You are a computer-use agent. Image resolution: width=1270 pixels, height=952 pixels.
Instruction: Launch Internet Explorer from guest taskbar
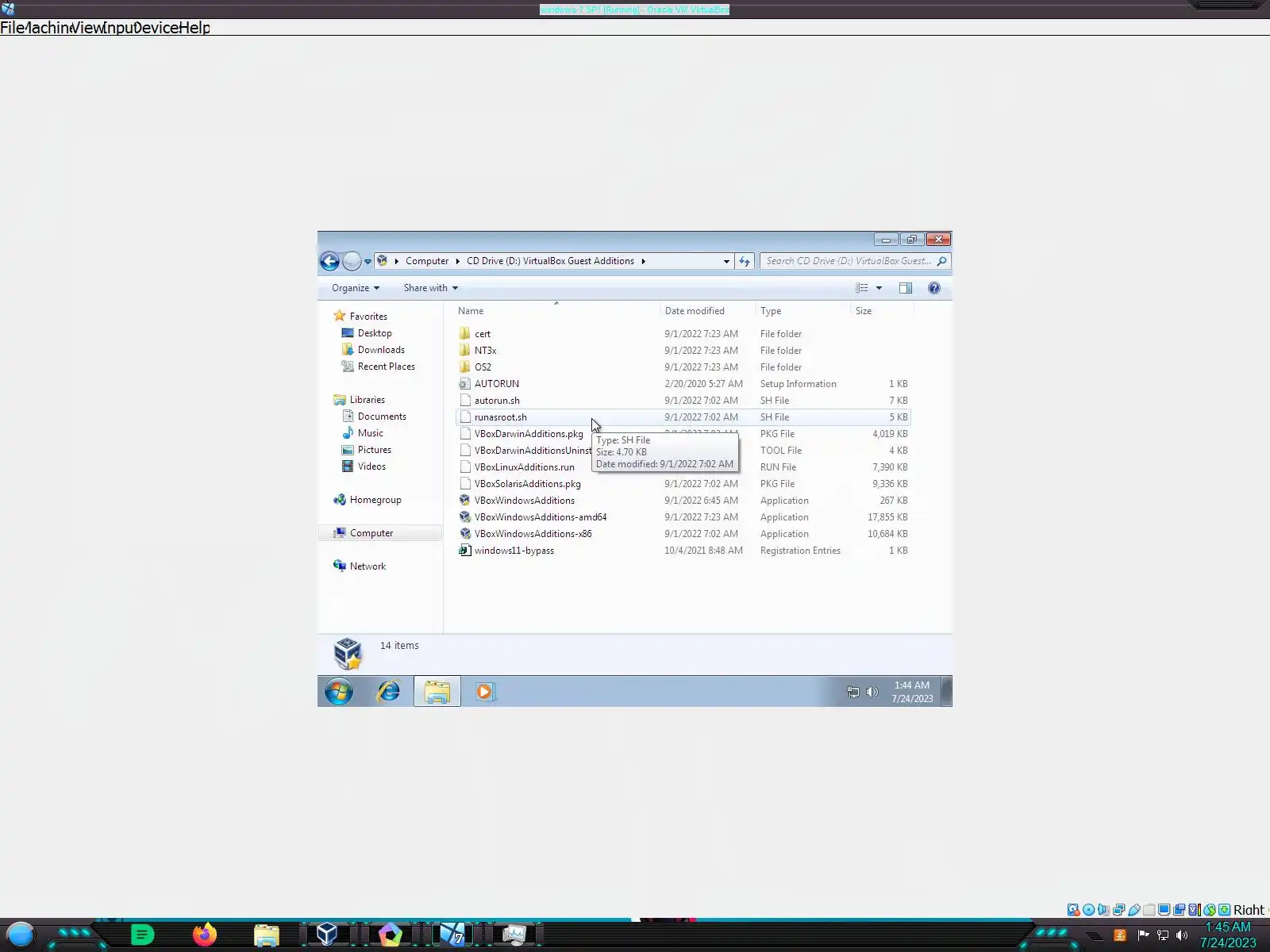point(388,692)
